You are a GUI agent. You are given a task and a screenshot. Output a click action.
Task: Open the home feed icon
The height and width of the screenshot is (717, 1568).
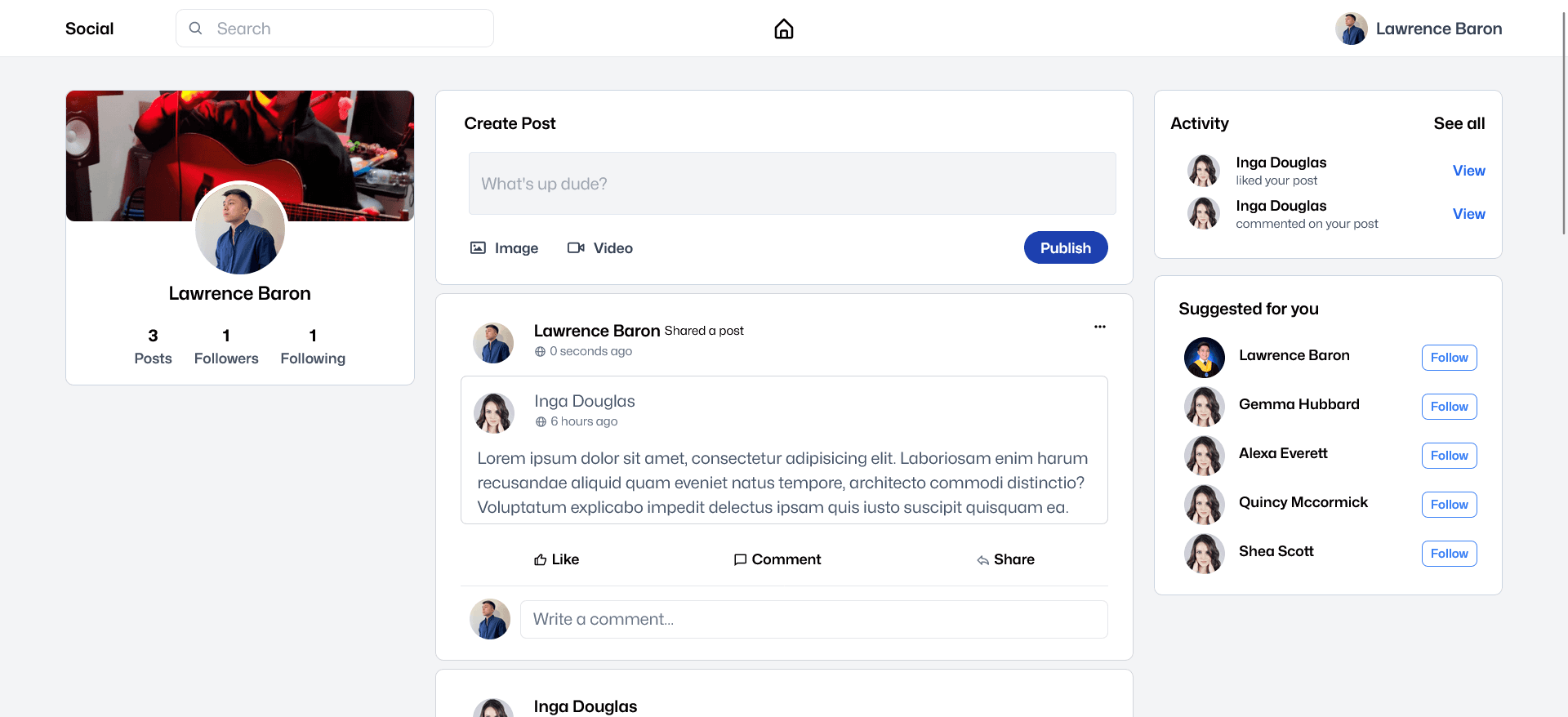(x=784, y=29)
